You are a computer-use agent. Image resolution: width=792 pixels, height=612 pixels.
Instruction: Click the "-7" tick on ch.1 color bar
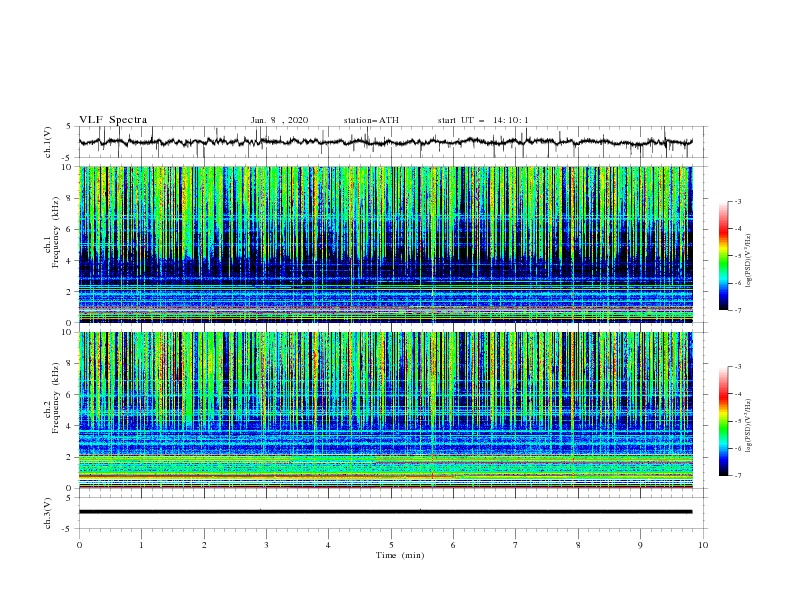(x=737, y=311)
